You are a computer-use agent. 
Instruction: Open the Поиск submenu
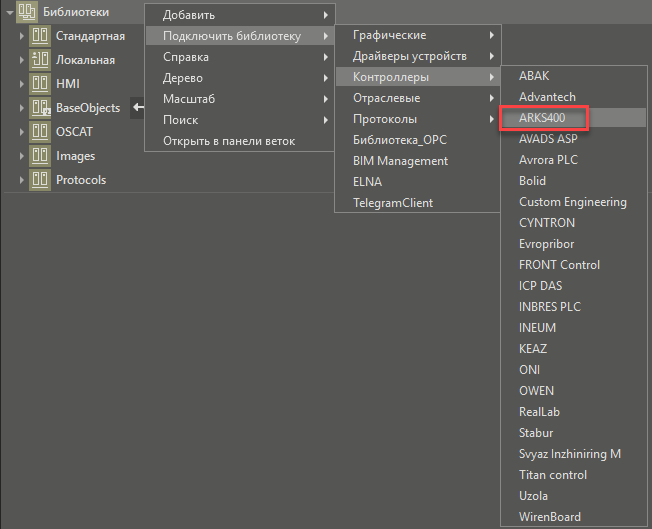240,120
